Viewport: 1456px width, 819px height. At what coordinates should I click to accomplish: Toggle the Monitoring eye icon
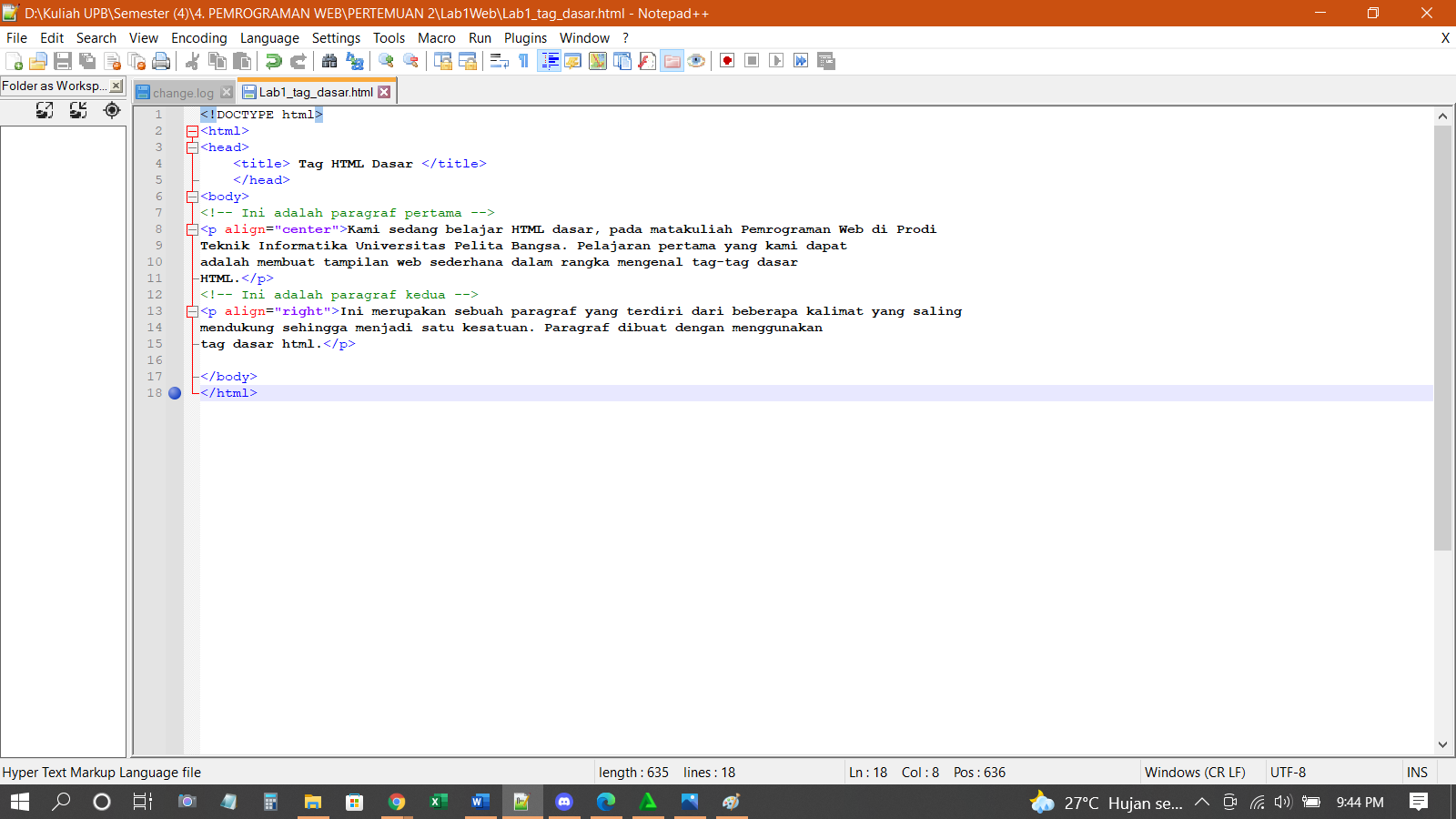point(696,61)
